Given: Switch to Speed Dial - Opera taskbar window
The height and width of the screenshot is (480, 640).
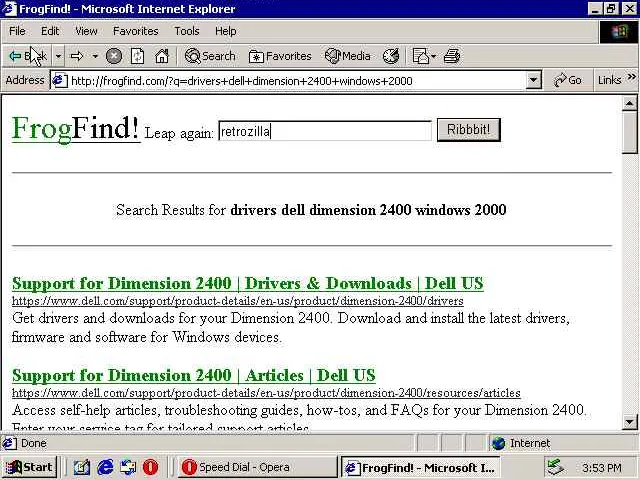Looking at the screenshot, I should (x=257, y=467).
